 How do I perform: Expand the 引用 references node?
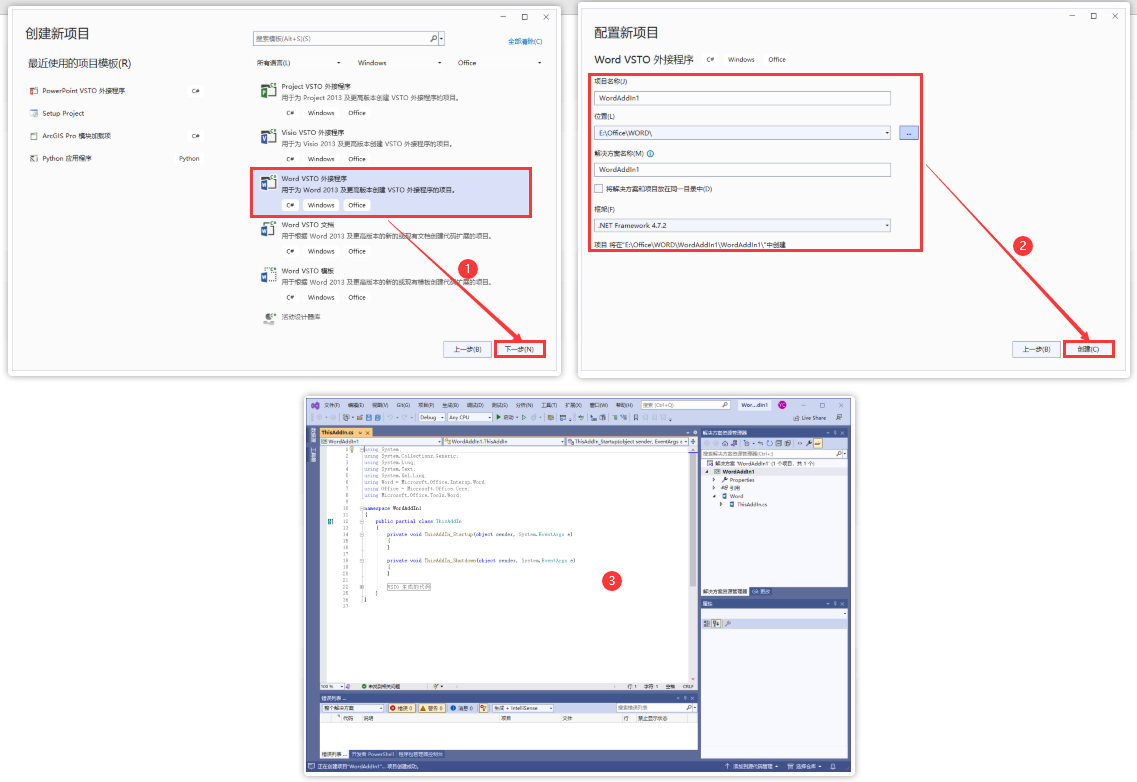tap(714, 487)
